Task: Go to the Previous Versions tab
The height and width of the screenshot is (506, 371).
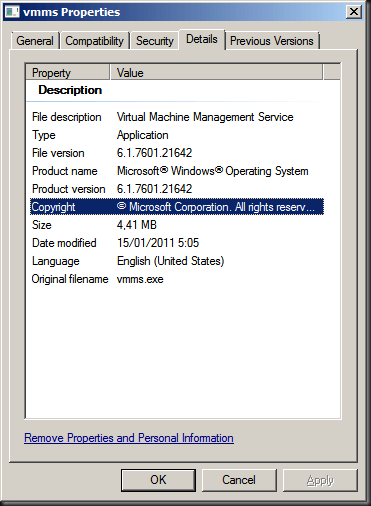Action: click(272, 41)
